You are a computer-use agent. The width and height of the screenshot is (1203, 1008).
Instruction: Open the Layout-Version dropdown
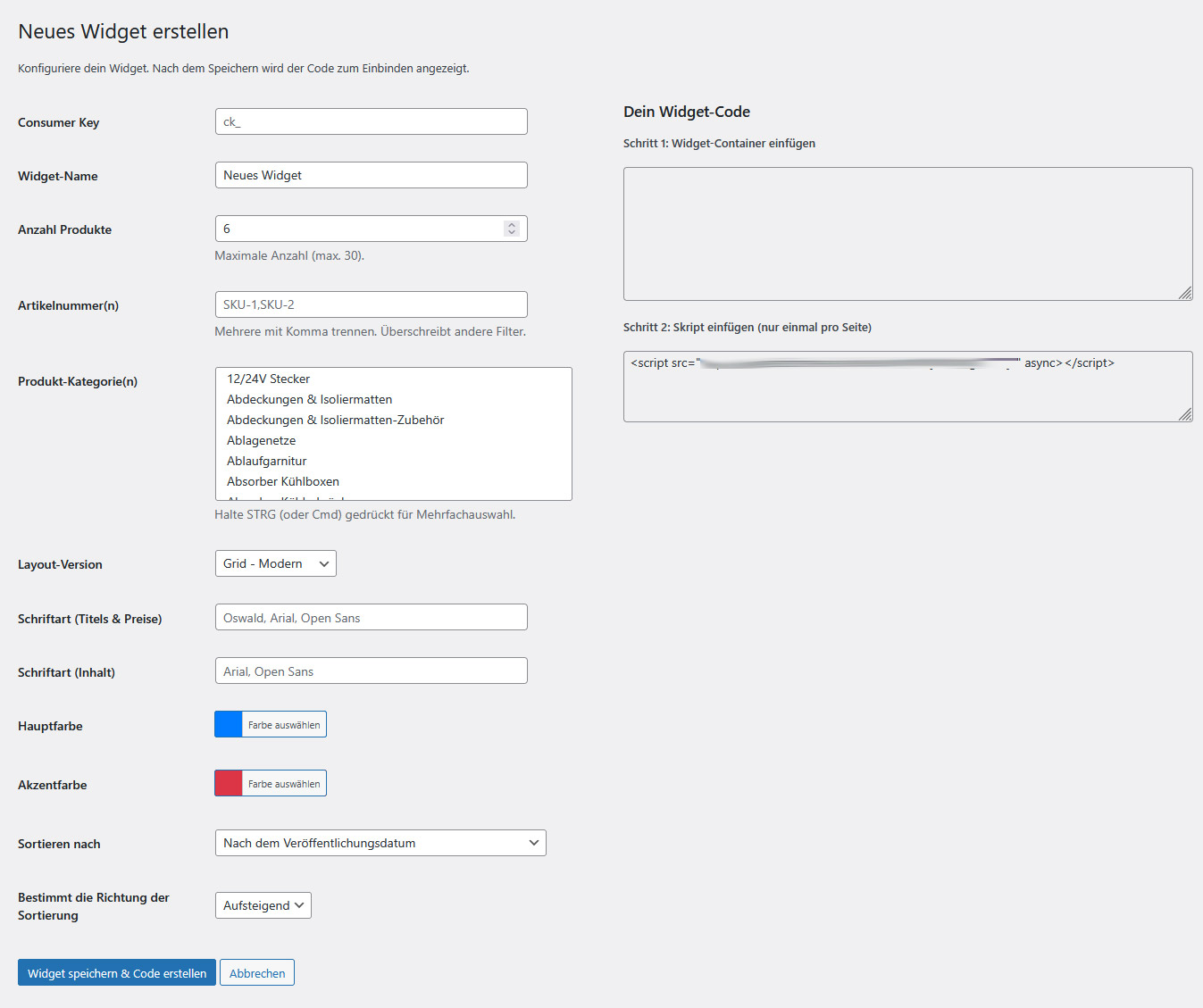(x=275, y=563)
